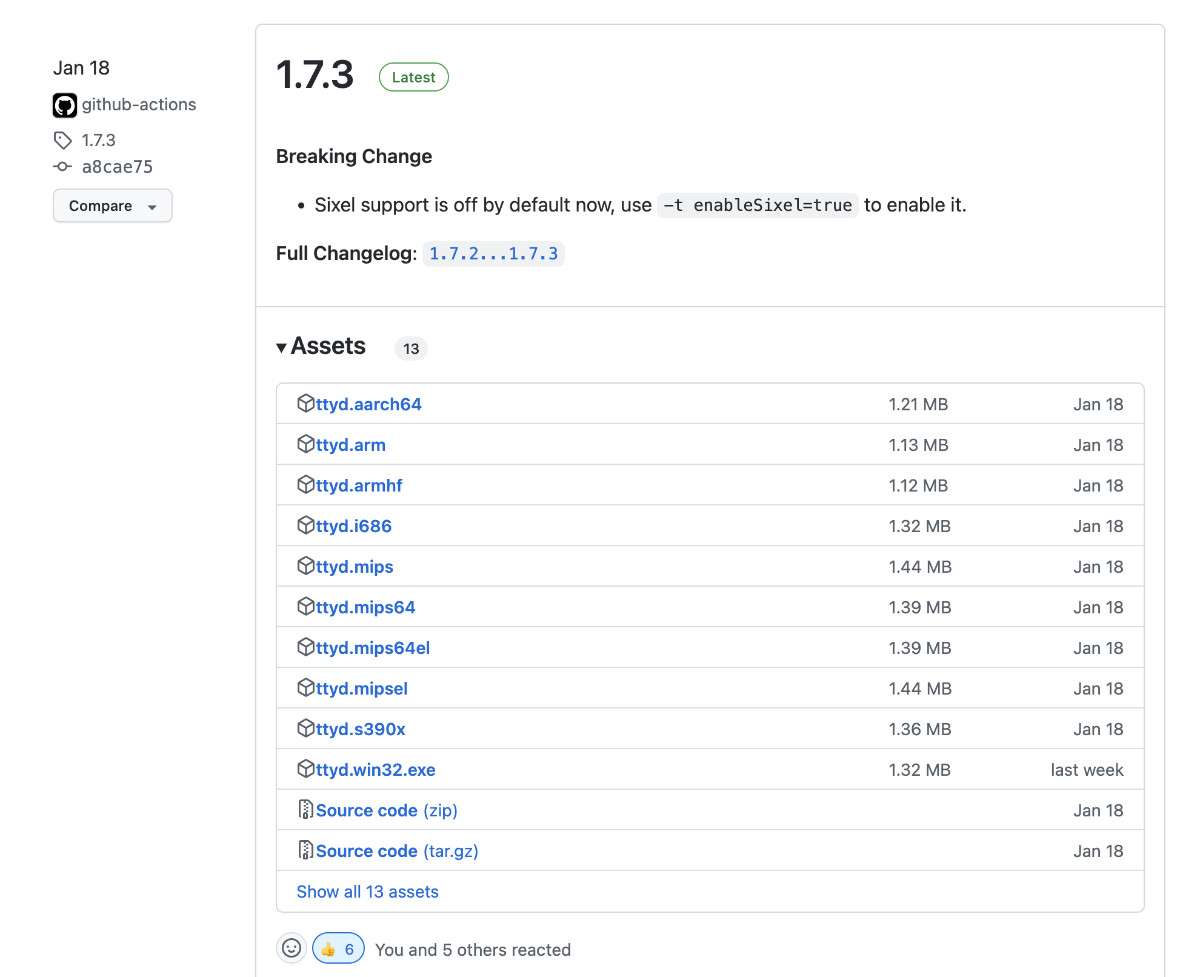Click package icon for ttyd.i686
Image resolution: width=1200 pixels, height=977 pixels.
click(306, 525)
